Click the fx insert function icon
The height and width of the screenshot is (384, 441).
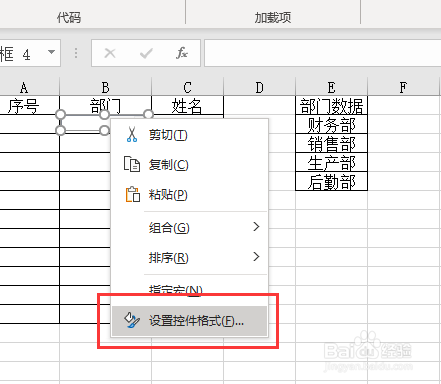click(x=182, y=53)
